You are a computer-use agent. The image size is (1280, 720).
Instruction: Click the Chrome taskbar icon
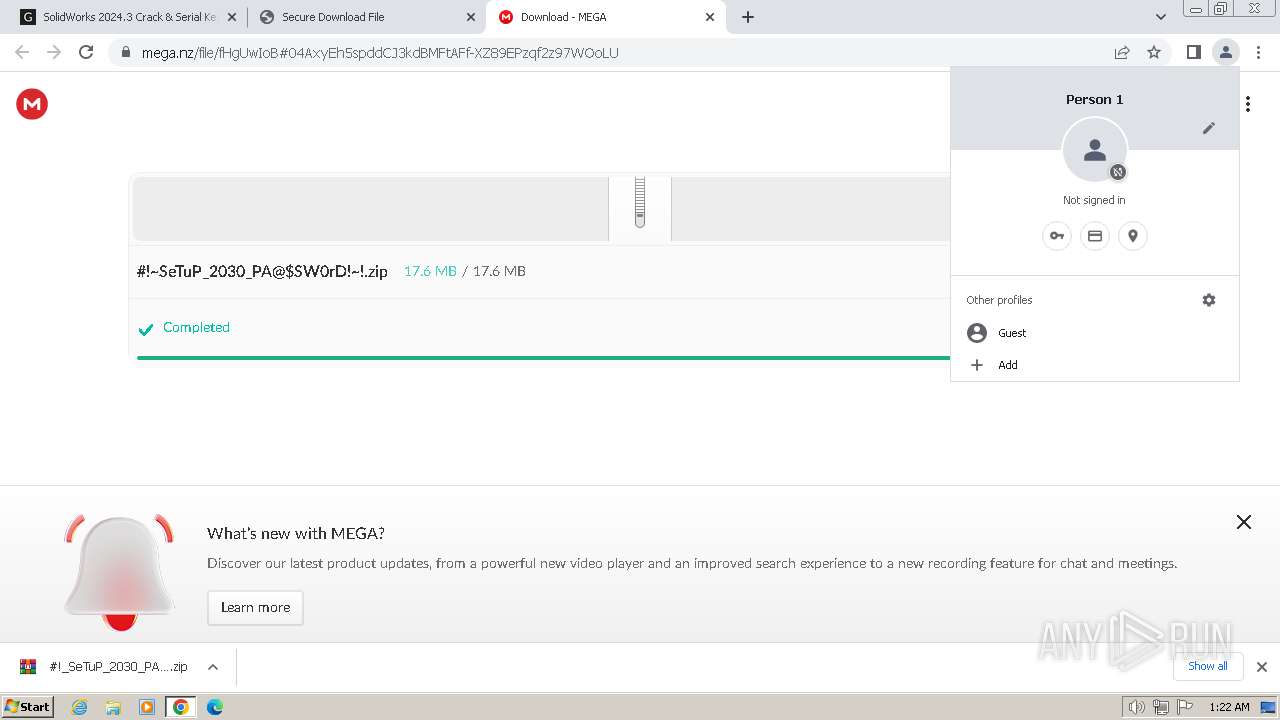[181, 707]
